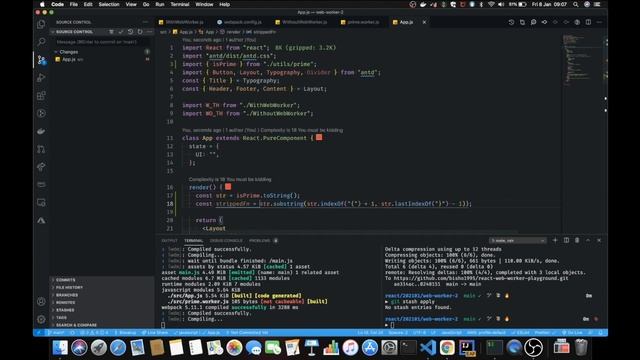The height and width of the screenshot is (360, 640).
Task: Click the render breadcrumb item
Action: point(233,32)
